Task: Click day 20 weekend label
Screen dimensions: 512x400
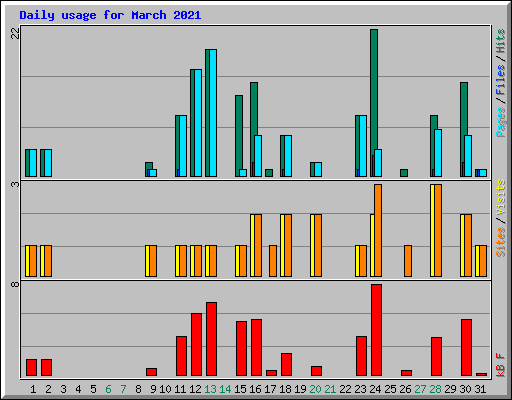Action: coord(315,389)
